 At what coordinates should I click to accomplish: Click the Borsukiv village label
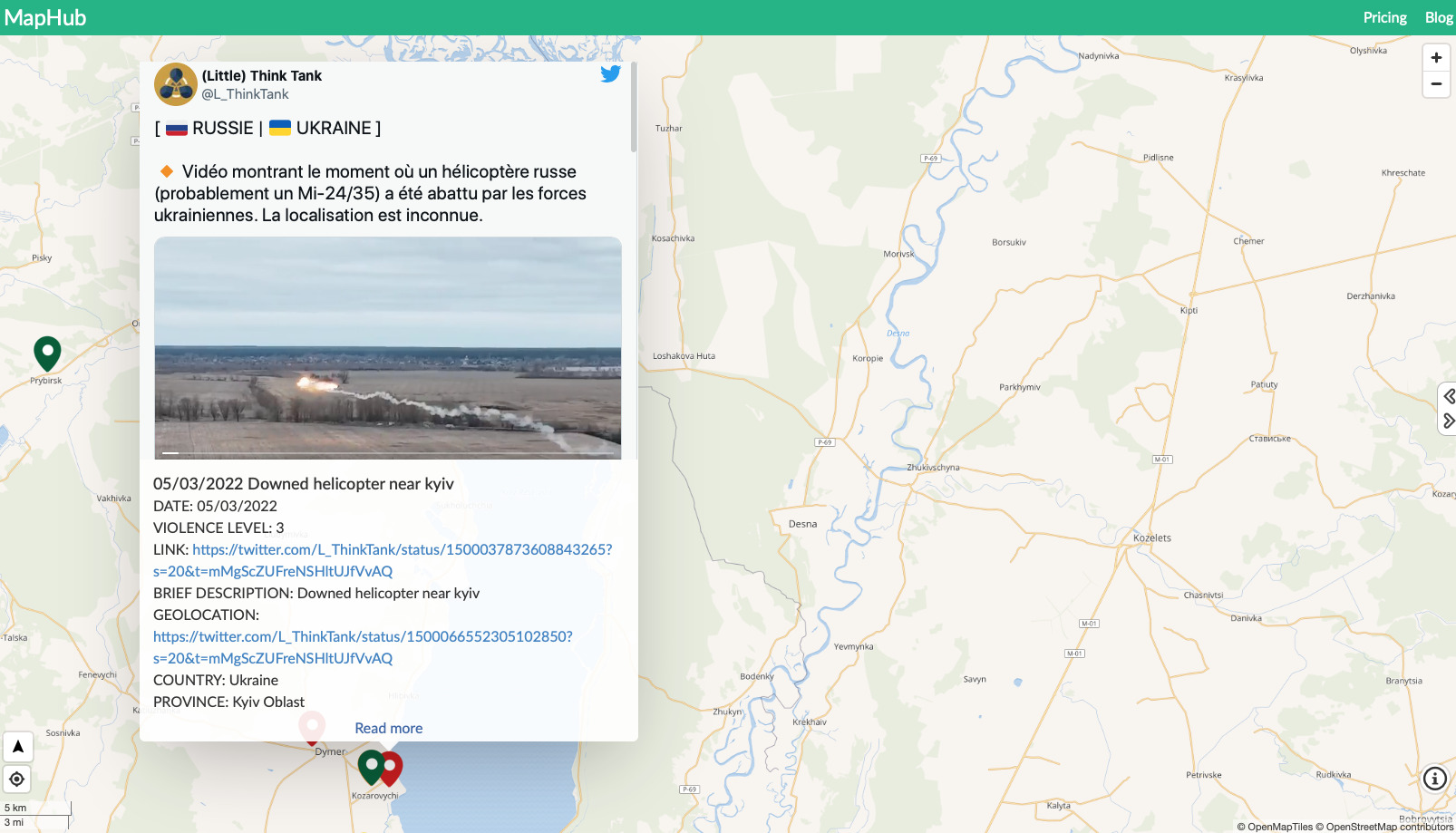coord(1009,242)
